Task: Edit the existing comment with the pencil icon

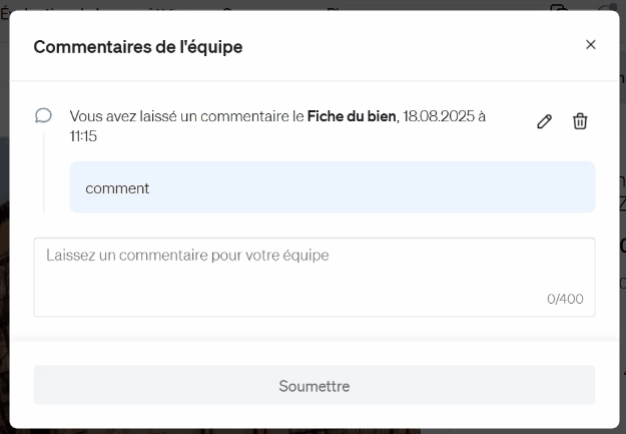Action: pos(544,121)
